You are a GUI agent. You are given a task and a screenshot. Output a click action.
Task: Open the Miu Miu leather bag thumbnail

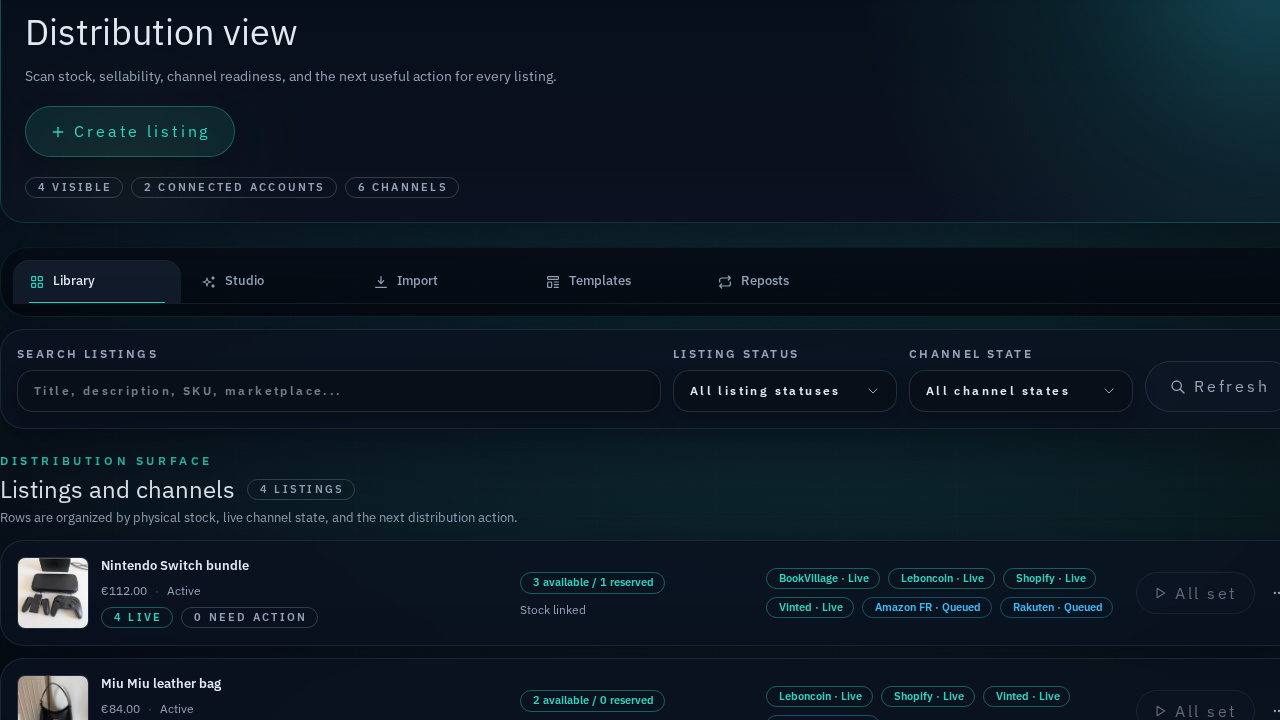click(x=53, y=698)
